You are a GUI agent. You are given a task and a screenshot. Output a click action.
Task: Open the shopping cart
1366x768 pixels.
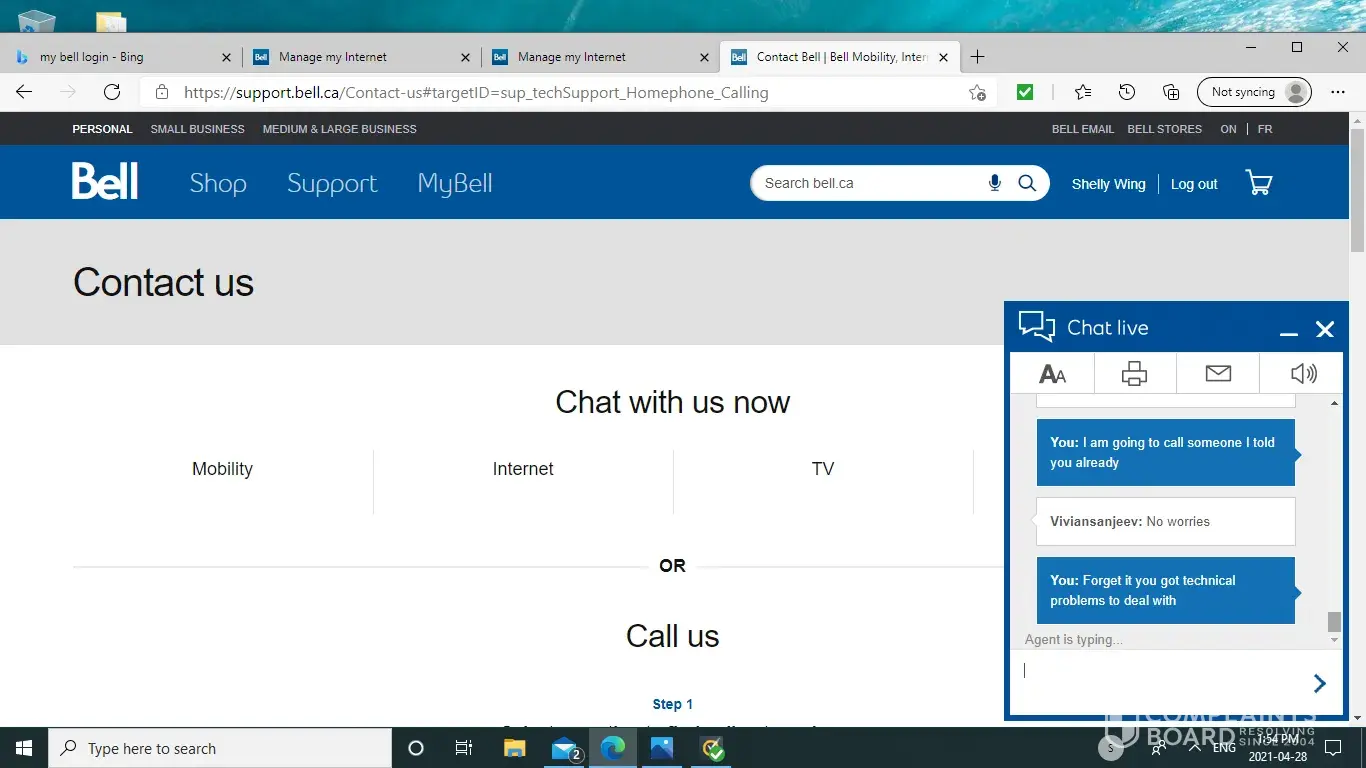pyautogui.click(x=1258, y=183)
